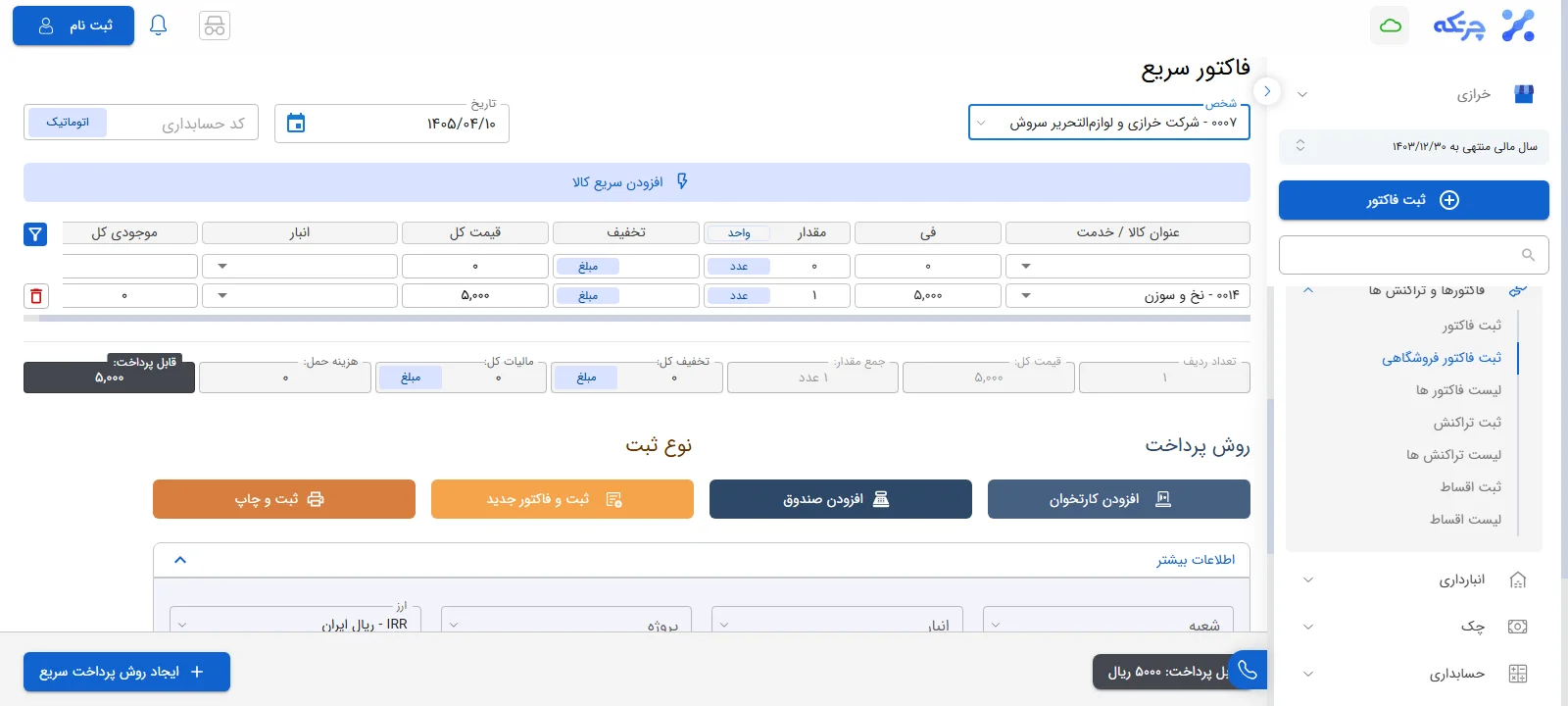
Task: Open ثبت فاکتور فروشگاهی menu item
Action: pos(1442,358)
